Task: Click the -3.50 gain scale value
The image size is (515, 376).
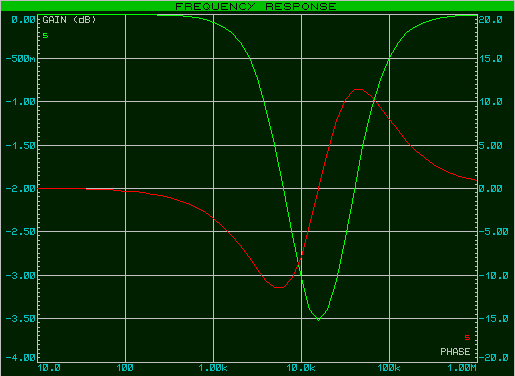Action: tap(21, 319)
